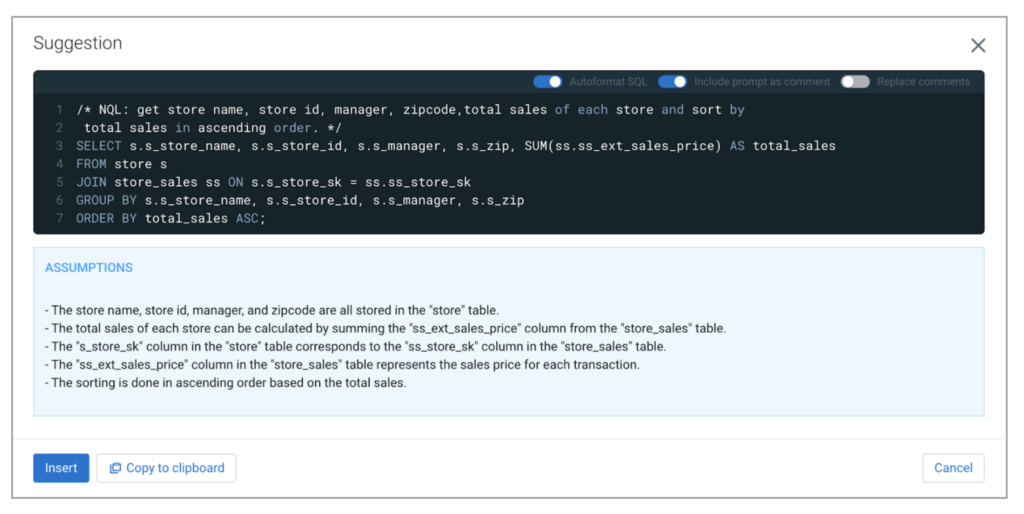Toggle the Autoformat SQL switch
The width and height of the screenshot is (1024, 514).
547,82
